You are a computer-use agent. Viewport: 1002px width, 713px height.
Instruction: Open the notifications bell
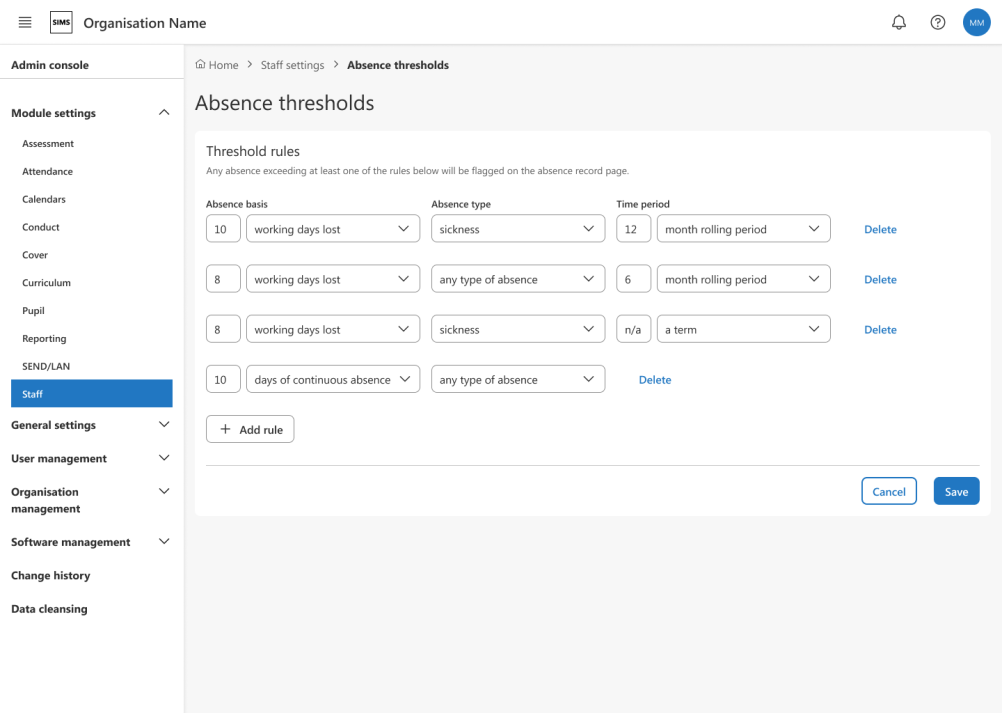pyautogui.click(x=898, y=22)
